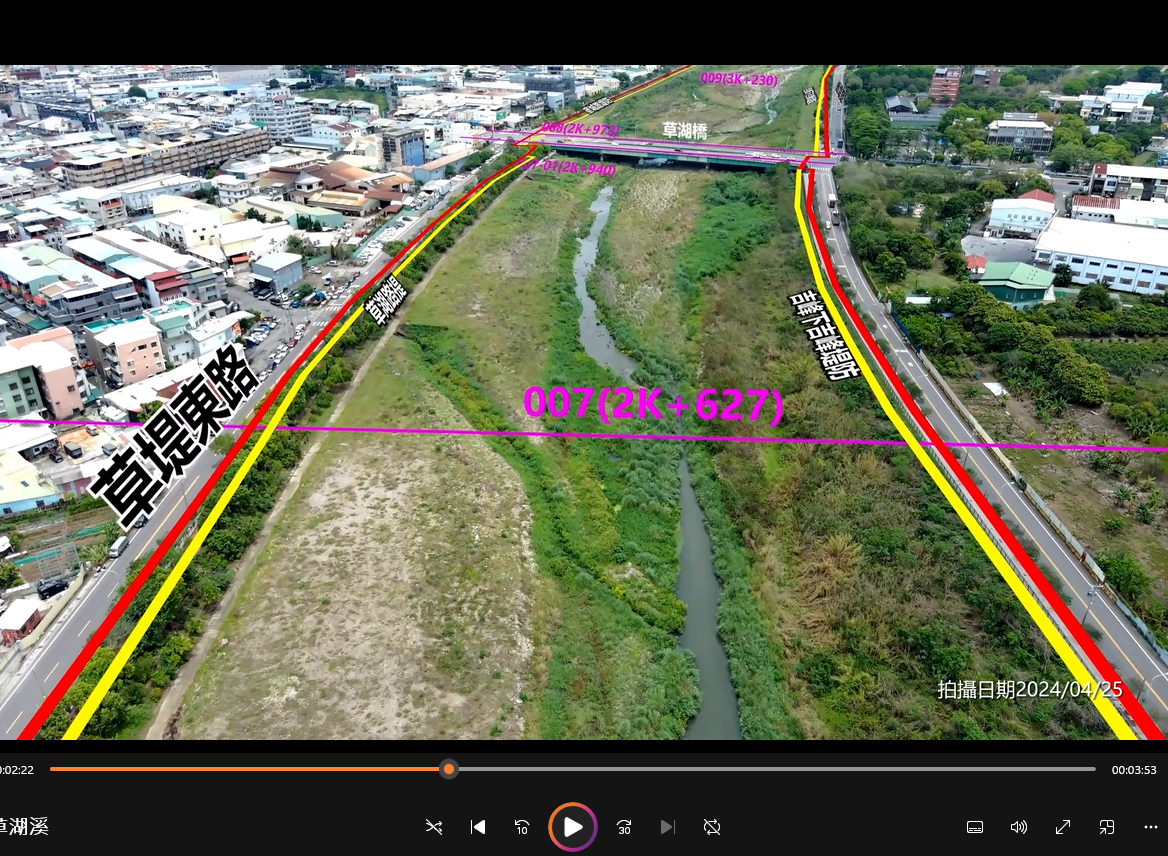Switch to mini player view
This screenshot has height=856, width=1168.
pyautogui.click(x=1107, y=827)
